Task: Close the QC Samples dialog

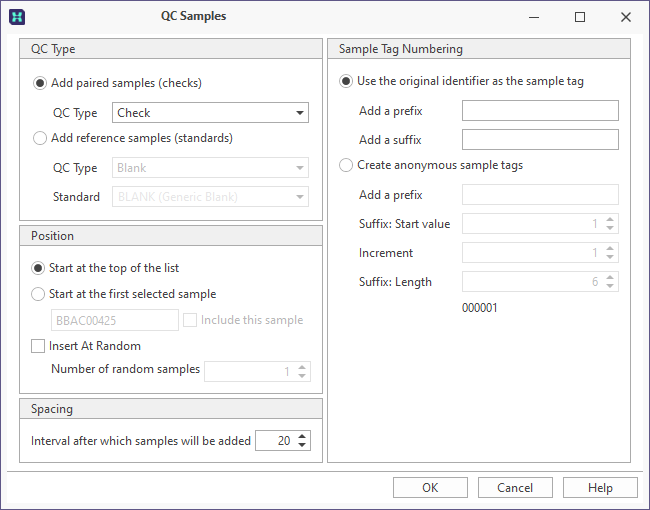Action: pyautogui.click(x=626, y=17)
